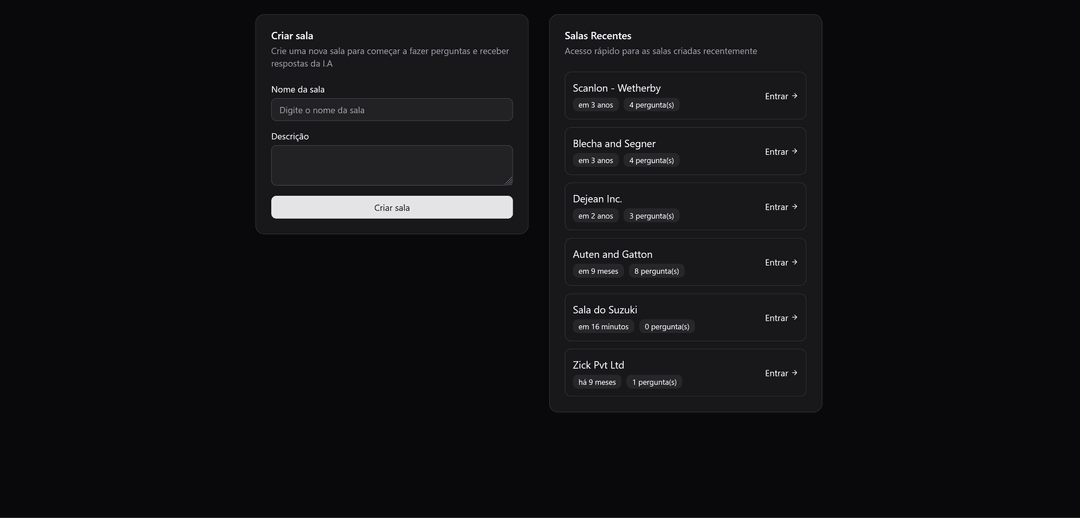Image resolution: width=1080 pixels, height=518 pixels.
Task: Click the arrow icon for Zick Pvt Ltd
Action: point(795,373)
